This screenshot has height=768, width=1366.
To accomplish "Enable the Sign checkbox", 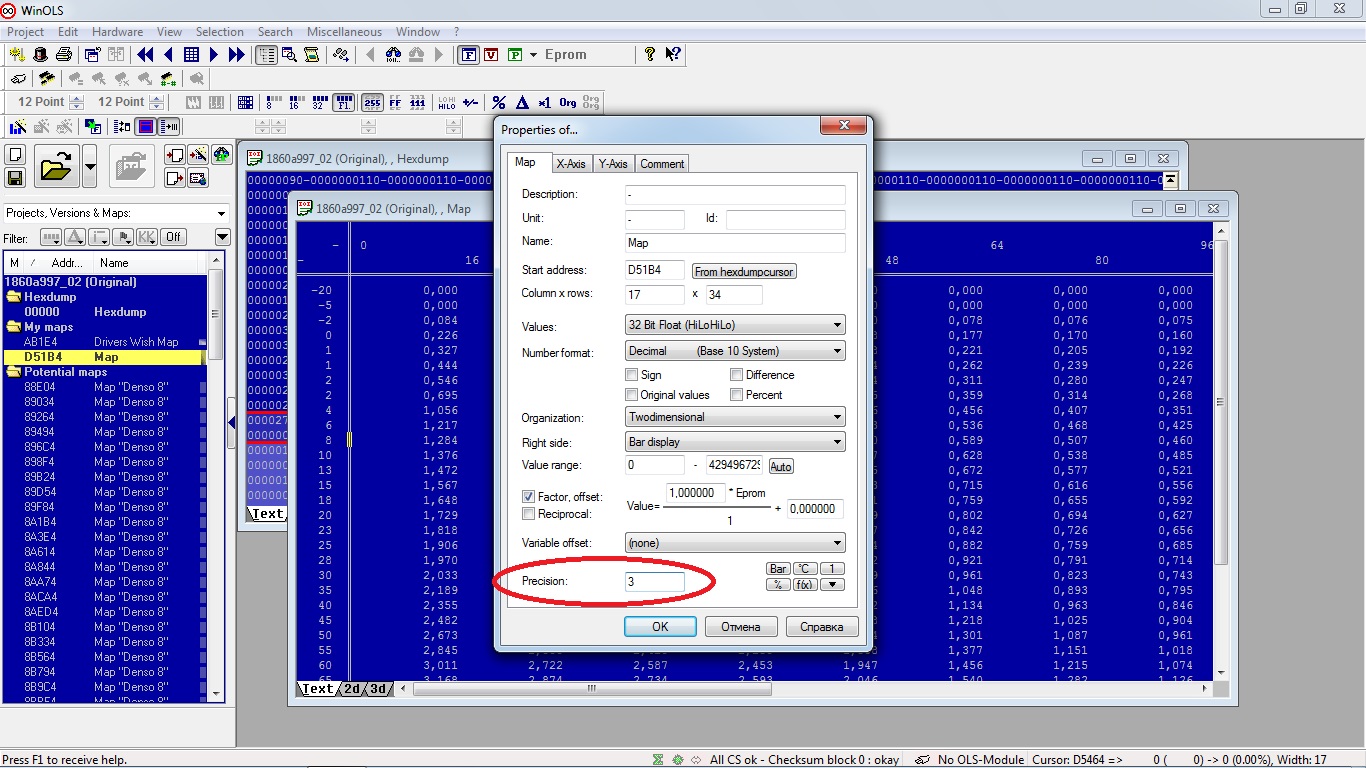I will coord(631,375).
